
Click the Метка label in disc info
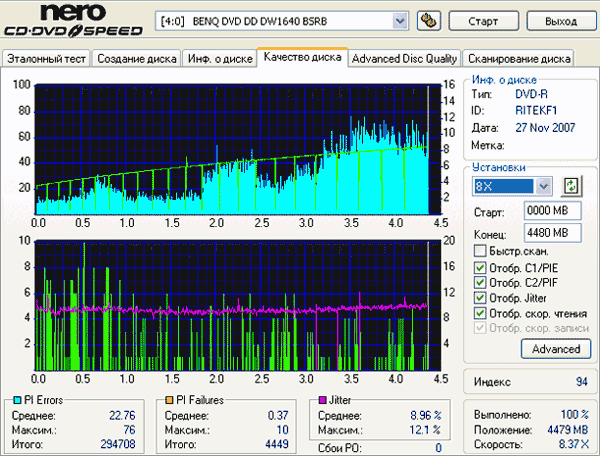coord(488,145)
